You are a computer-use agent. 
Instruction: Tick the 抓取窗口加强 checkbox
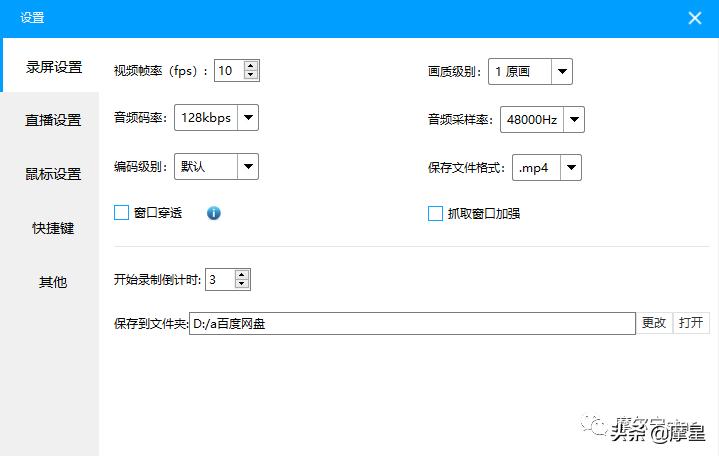[435, 213]
